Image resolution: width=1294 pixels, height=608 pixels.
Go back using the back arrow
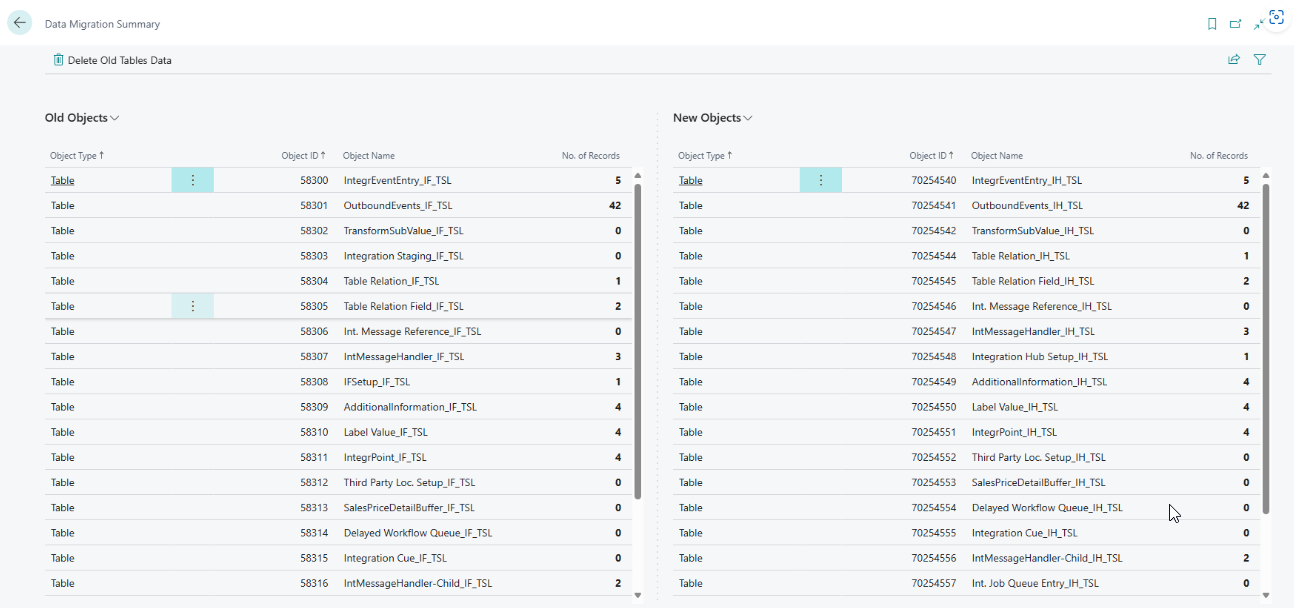[x=20, y=23]
